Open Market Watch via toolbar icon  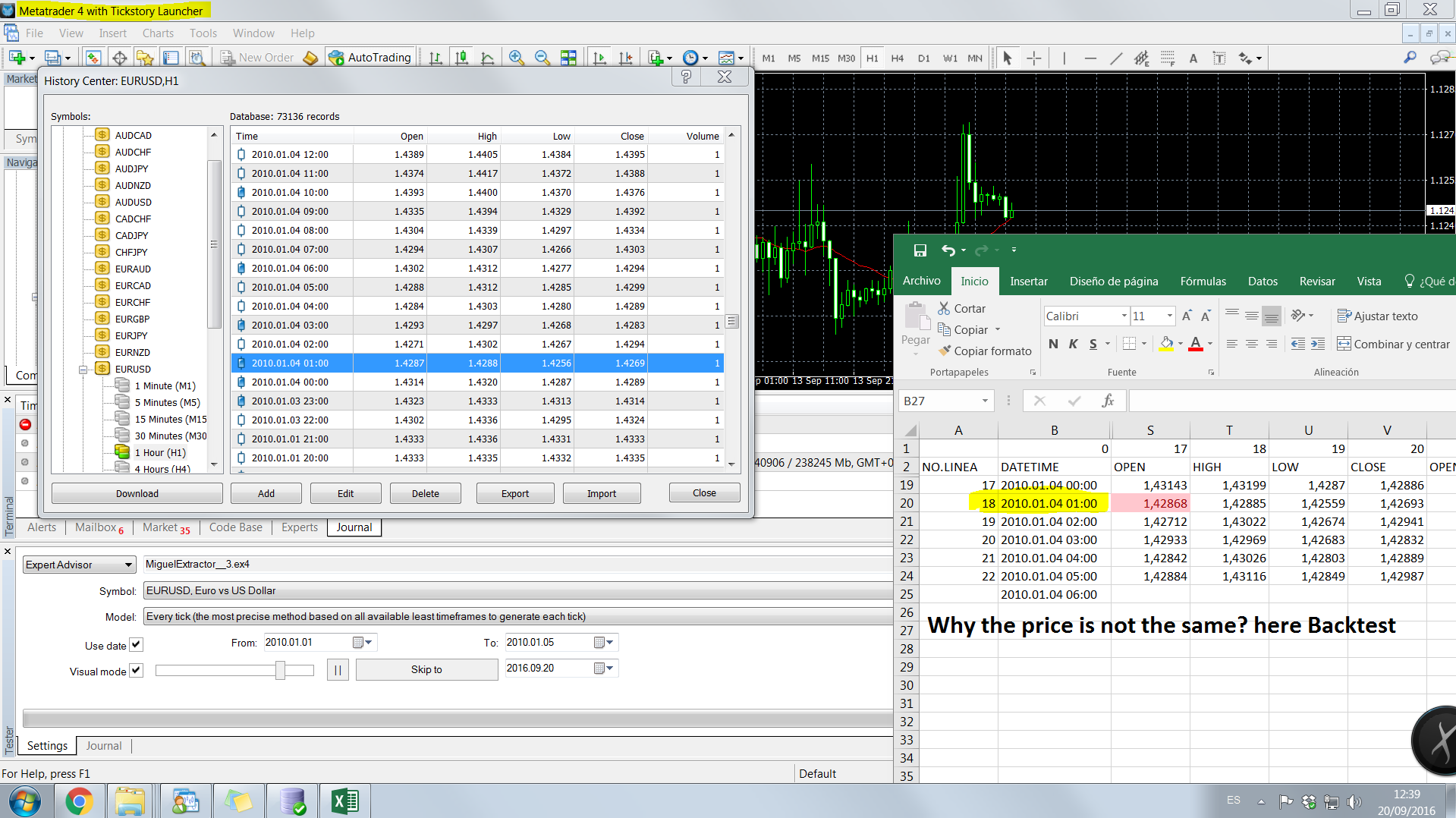pos(93,58)
